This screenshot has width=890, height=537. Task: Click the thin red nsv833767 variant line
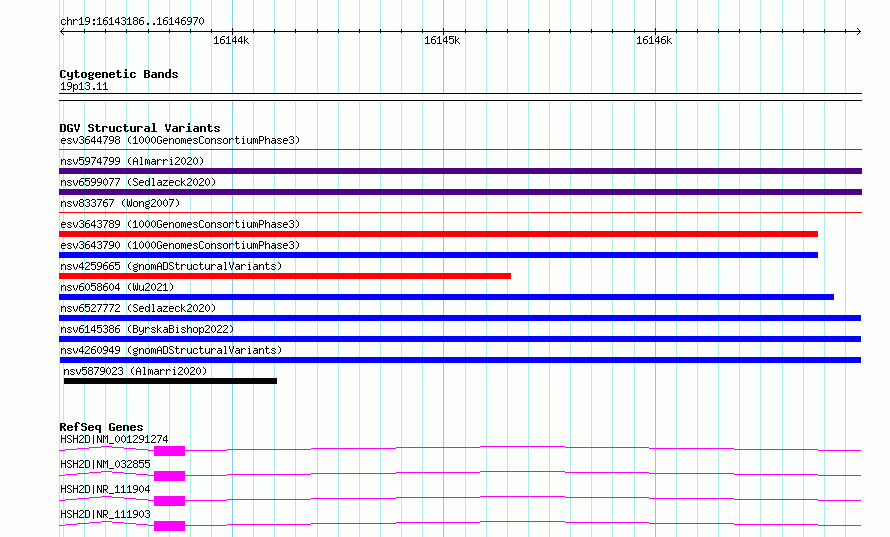[x=460, y=212]
